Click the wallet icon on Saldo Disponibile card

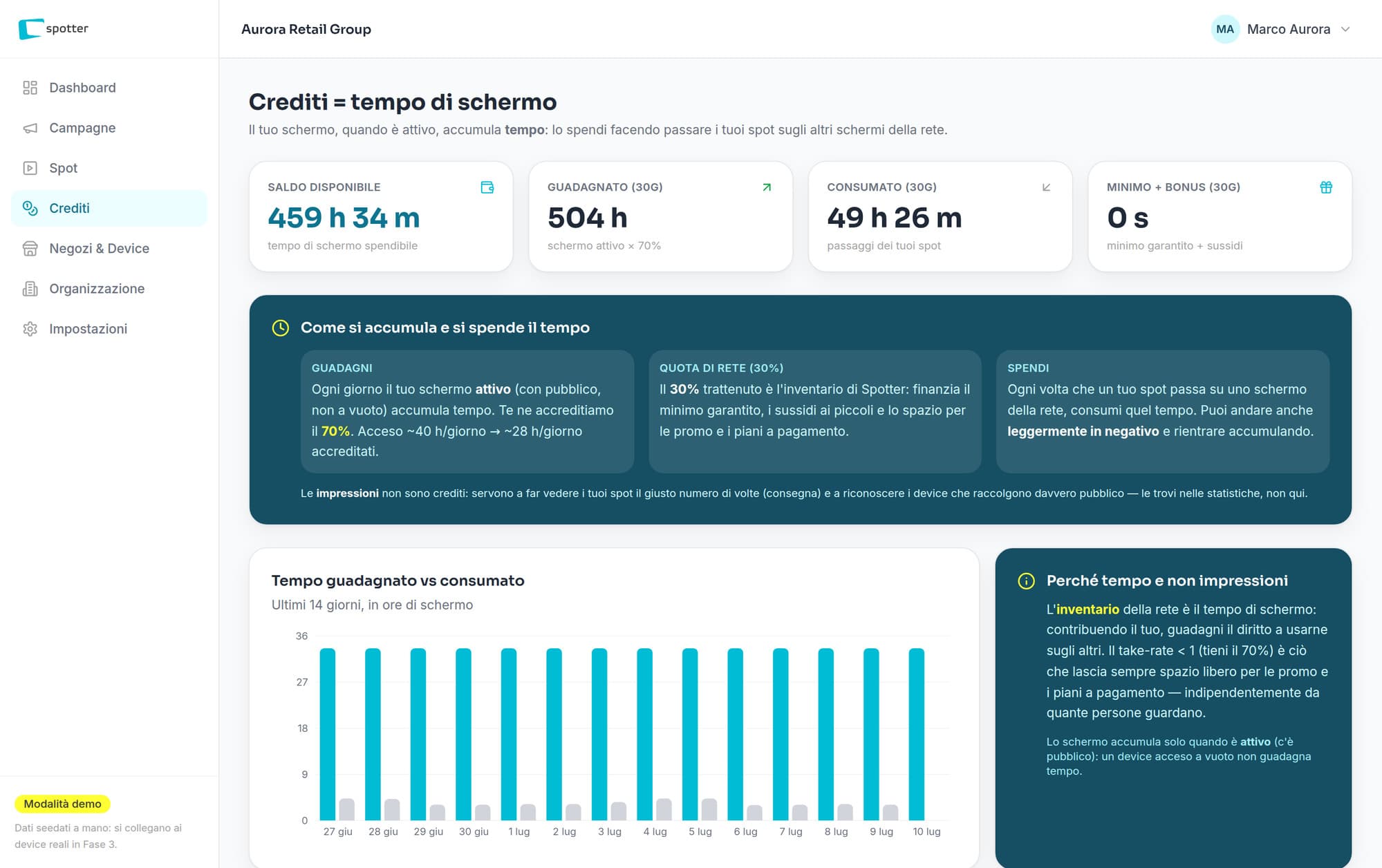(487, 187)
